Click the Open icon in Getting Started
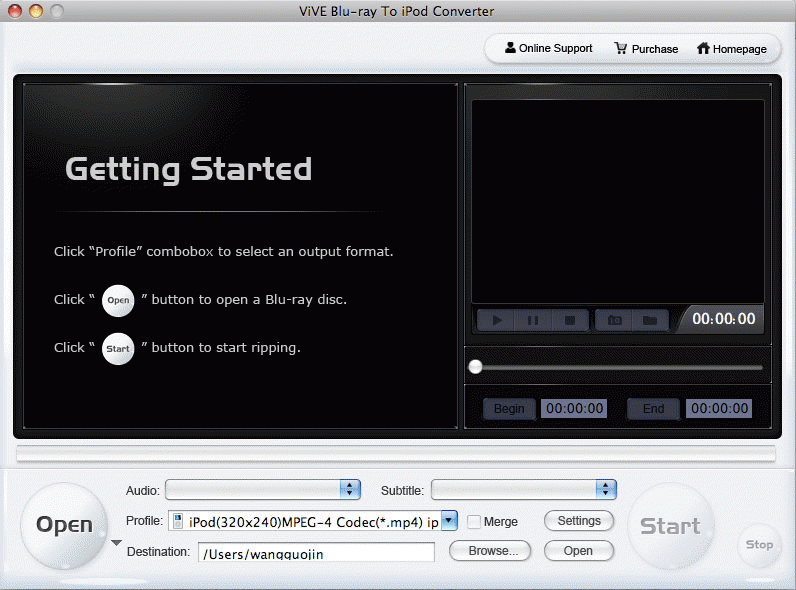Image resolution: width=796 pixels, height=590 pixels. coord(118,301)
